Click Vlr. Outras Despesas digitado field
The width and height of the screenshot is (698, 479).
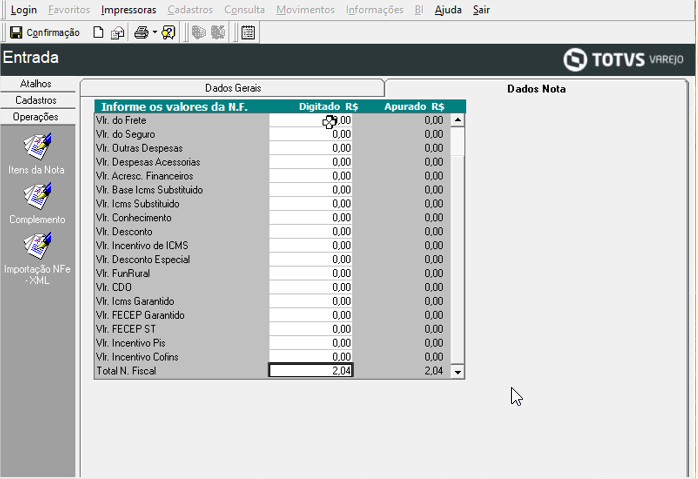311,148
